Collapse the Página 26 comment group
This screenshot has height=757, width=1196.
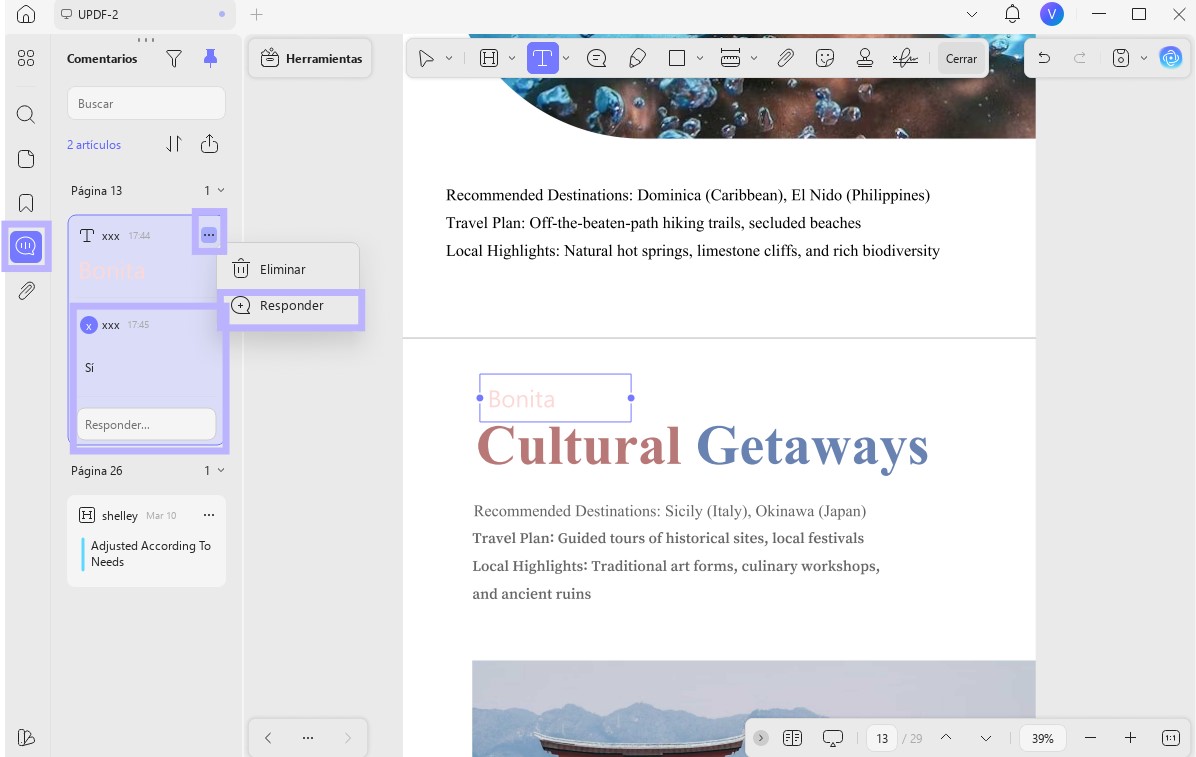click(x=221, y=470)
